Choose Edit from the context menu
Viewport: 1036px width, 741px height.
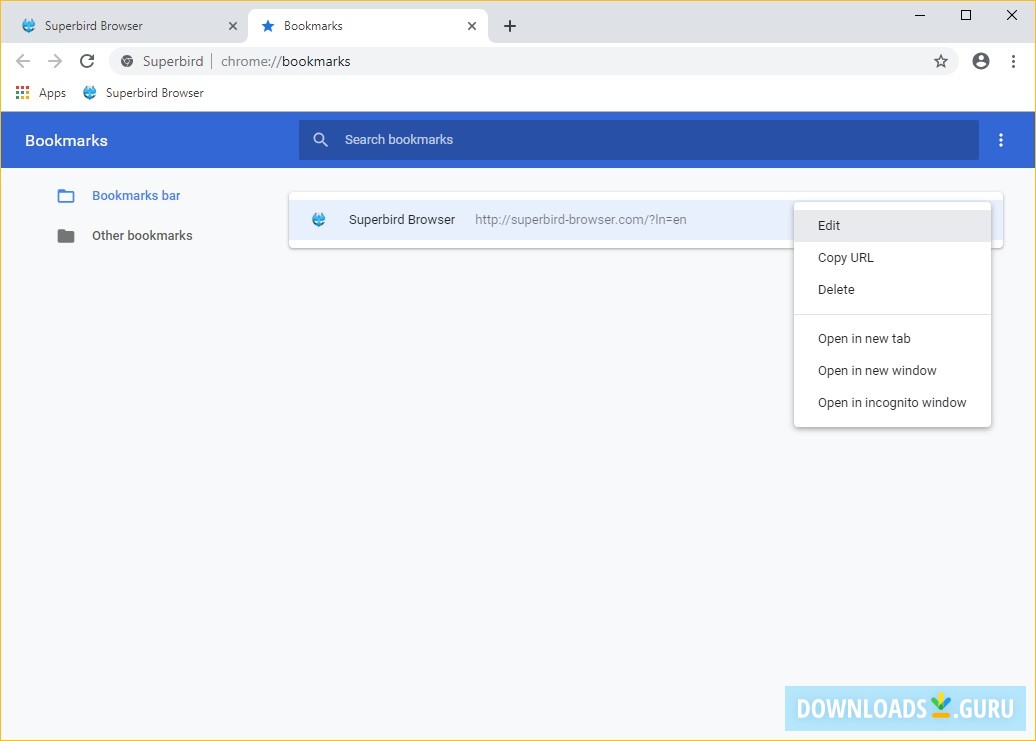[829, 226]
